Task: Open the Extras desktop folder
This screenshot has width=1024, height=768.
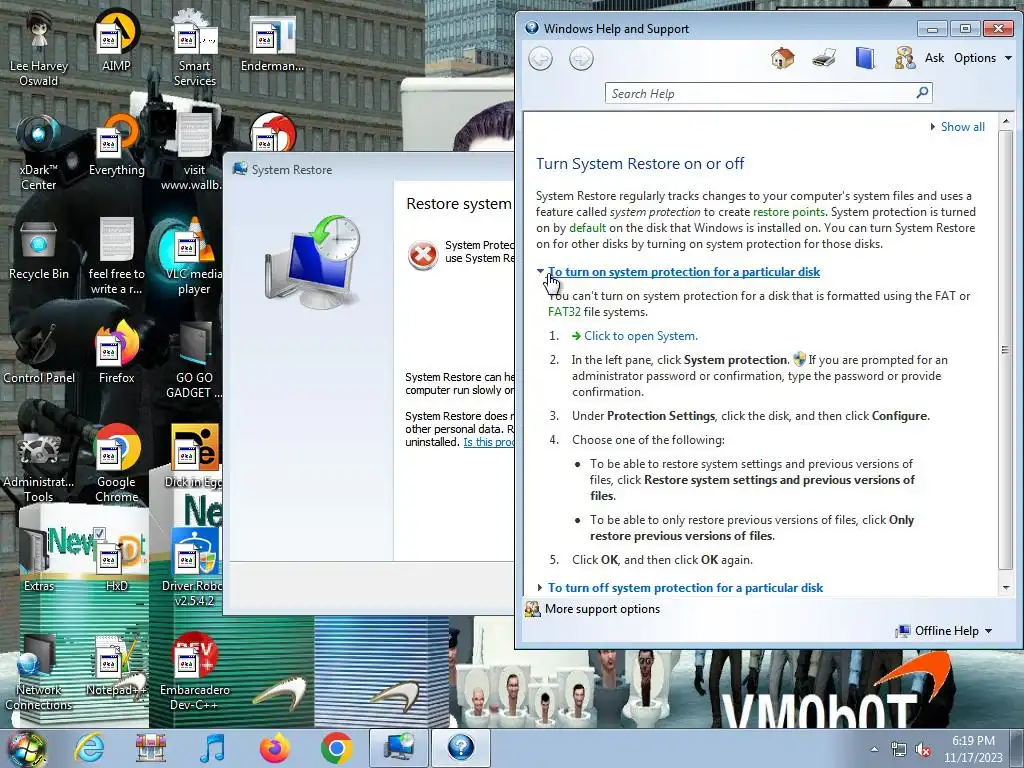Action: click(39, 561)
